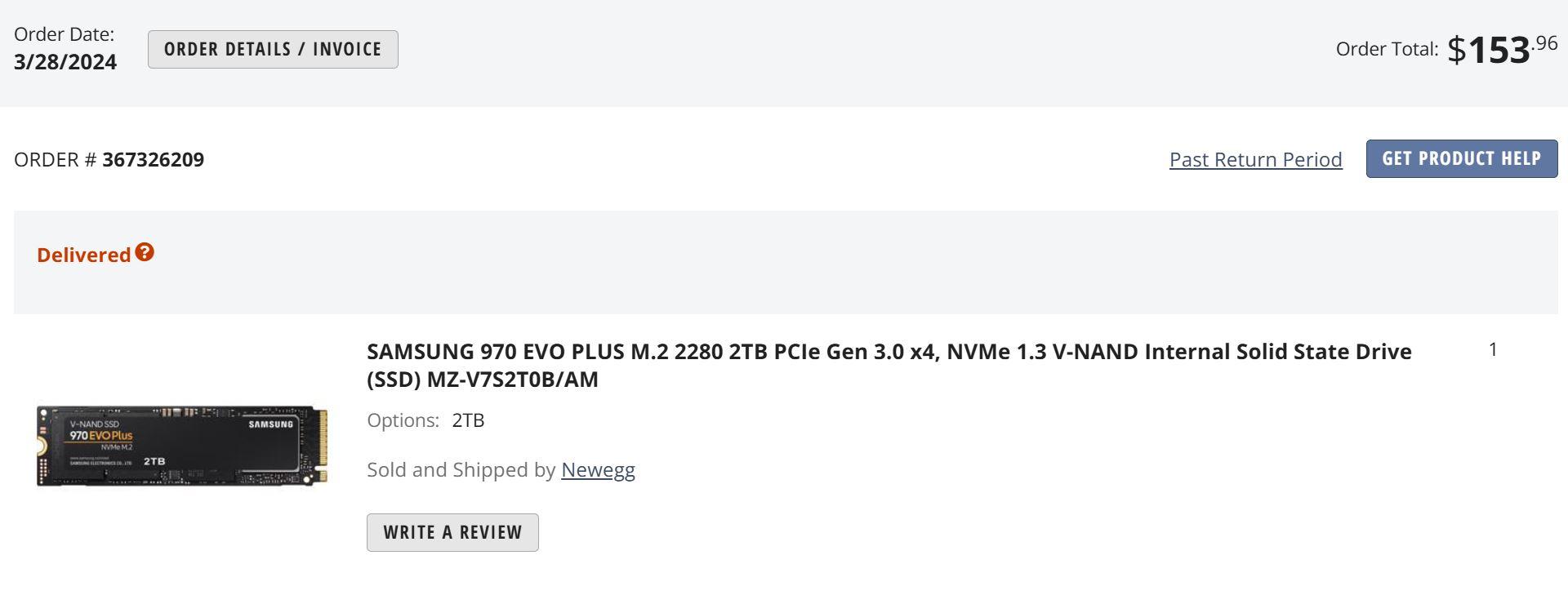Click Write A Review for the SSD
The width and height of the screenshot is (1568, 604).
pos(452,532)
